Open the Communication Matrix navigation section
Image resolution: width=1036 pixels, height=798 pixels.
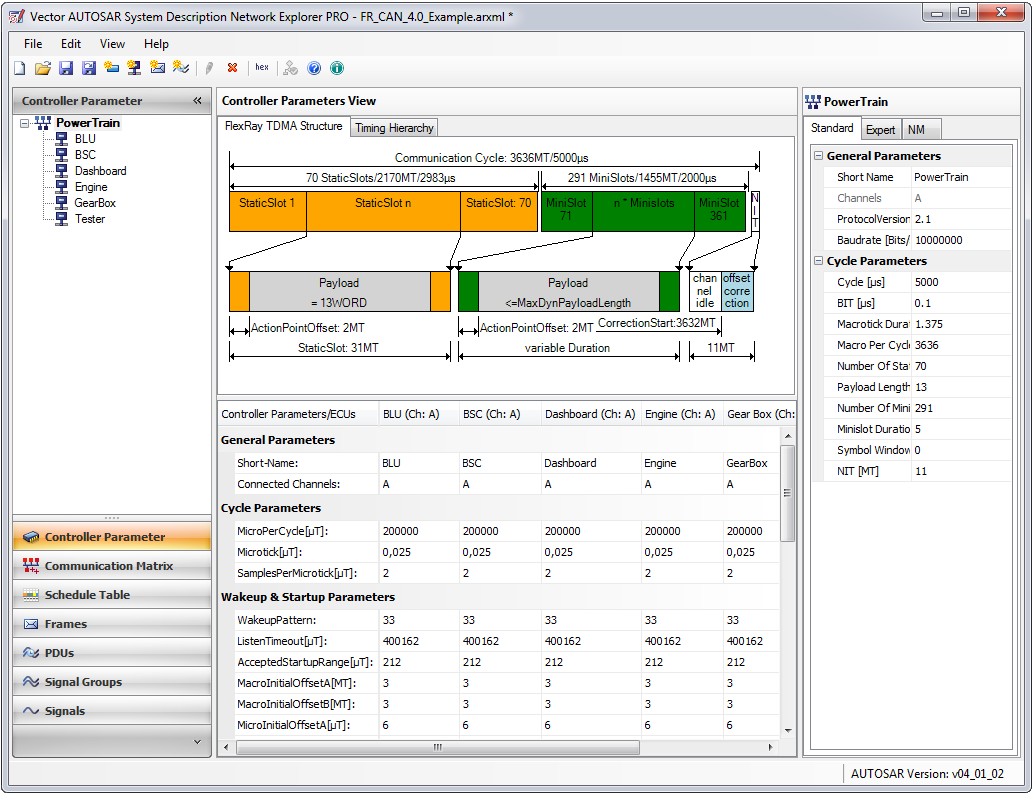(x=108, y=566)
